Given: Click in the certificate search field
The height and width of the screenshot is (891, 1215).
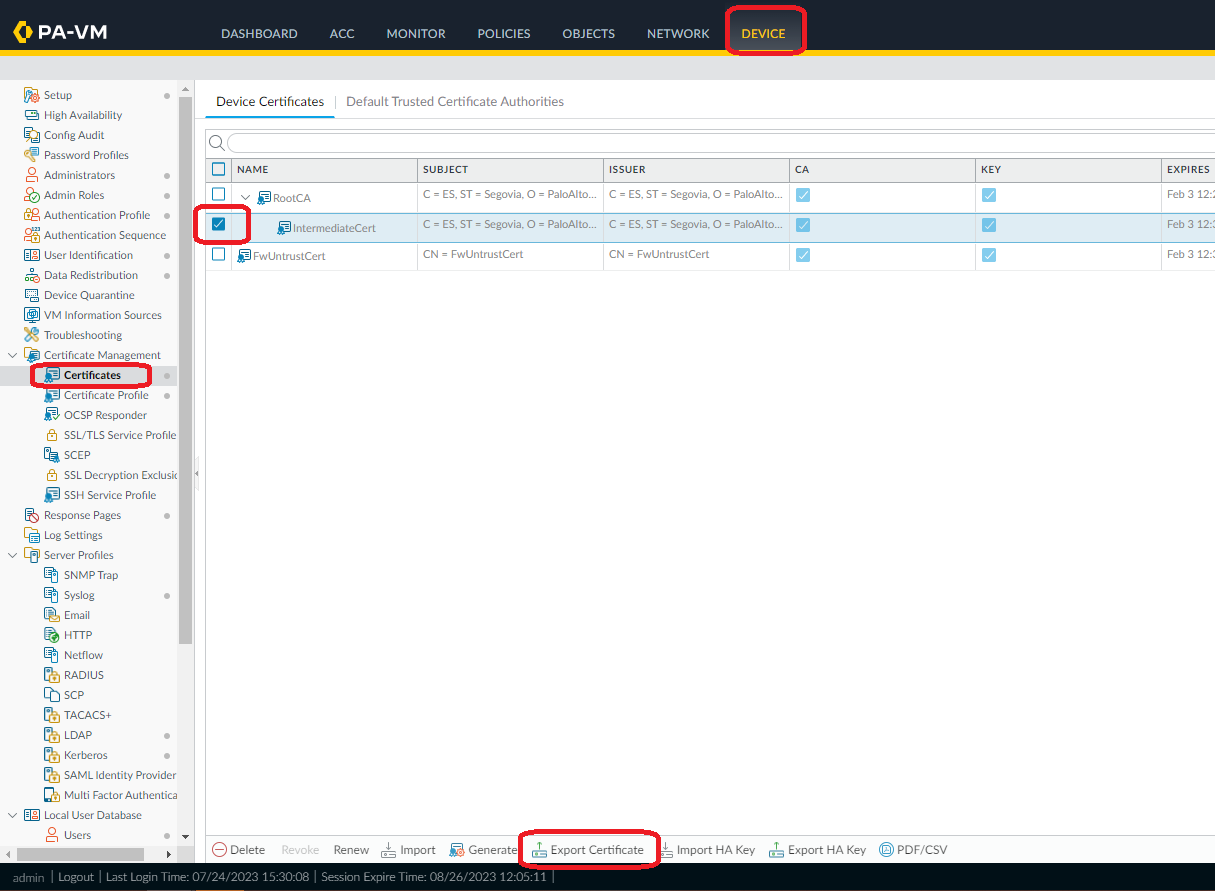Looking at the screenshot, I should coord(700,143).
